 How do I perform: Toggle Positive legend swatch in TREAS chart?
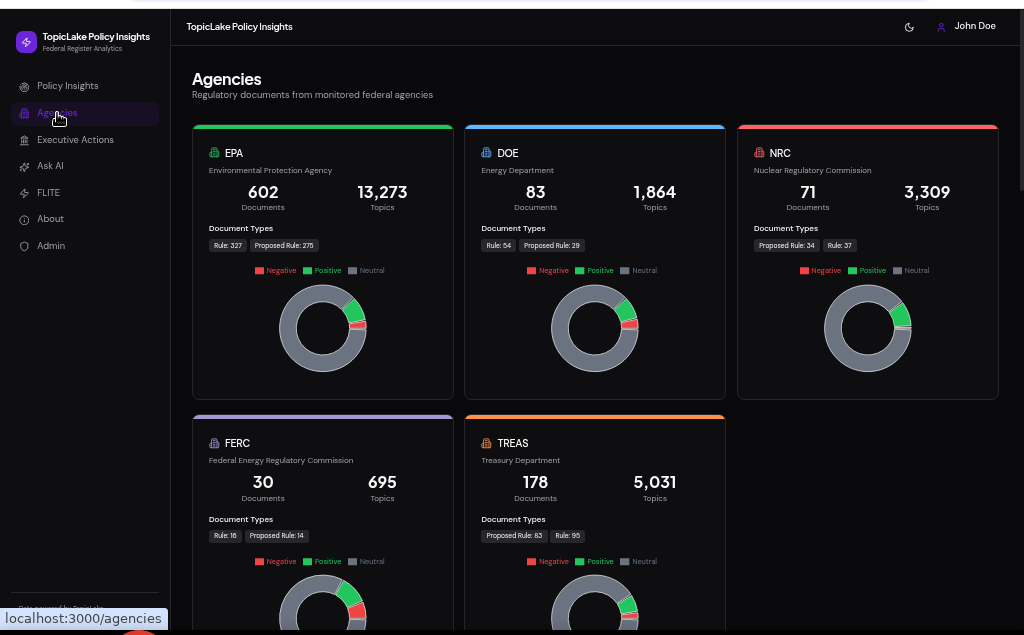pyautogui.click(x=580, y=561)
